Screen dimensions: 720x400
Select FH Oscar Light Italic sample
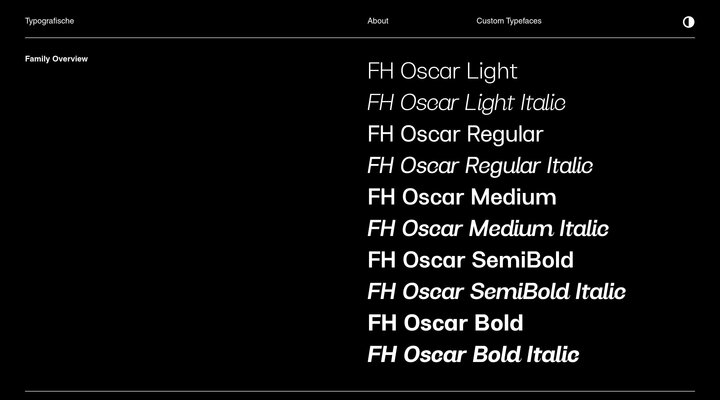(466, 103)
